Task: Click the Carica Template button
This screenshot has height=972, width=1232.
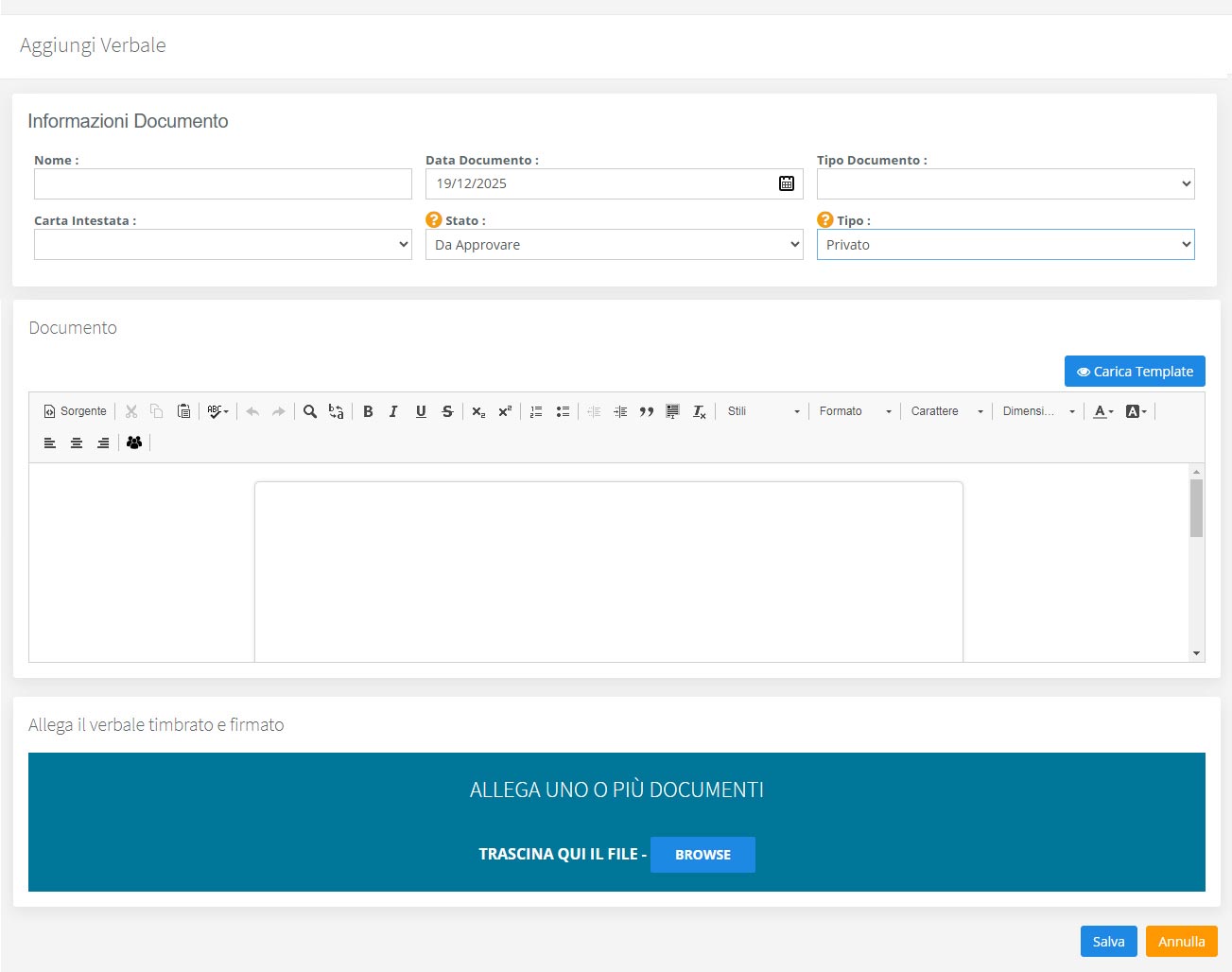Action: click(1134, 372)
